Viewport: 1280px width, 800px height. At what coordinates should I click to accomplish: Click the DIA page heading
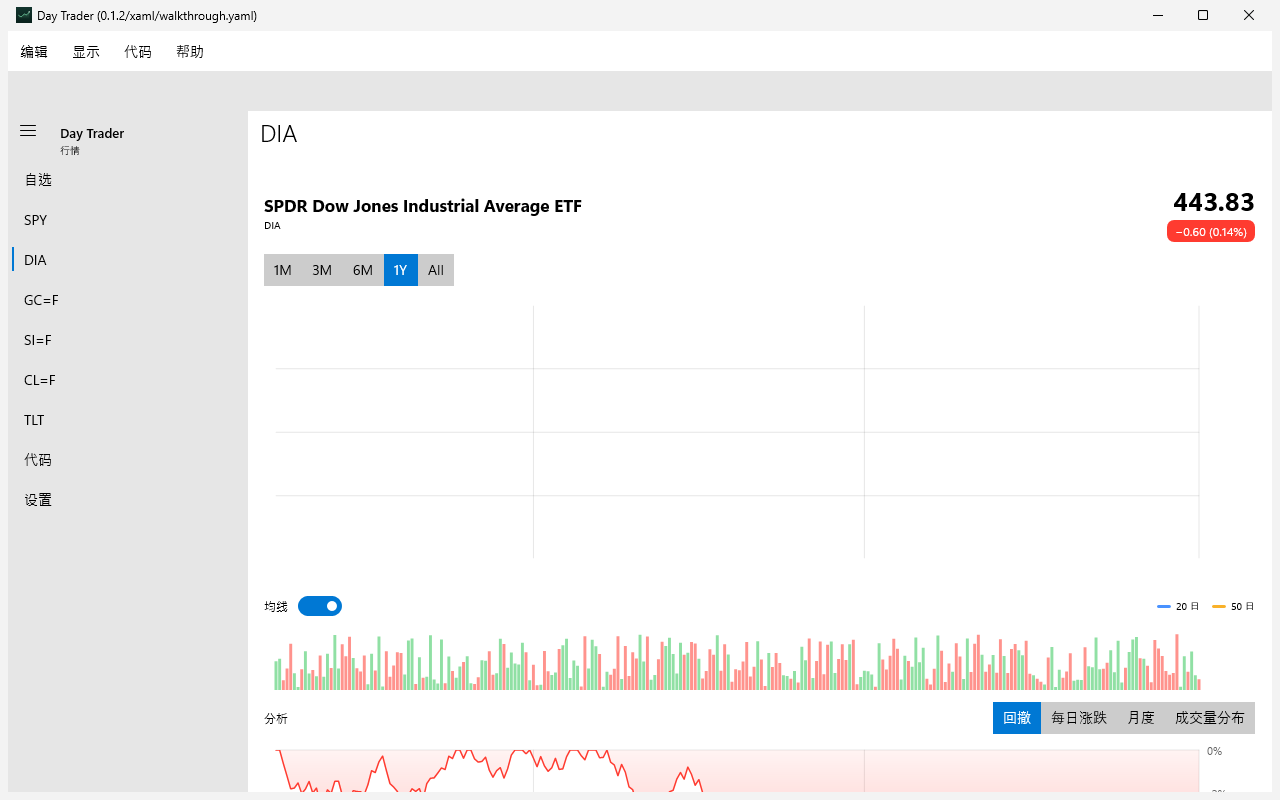(279, 134)
